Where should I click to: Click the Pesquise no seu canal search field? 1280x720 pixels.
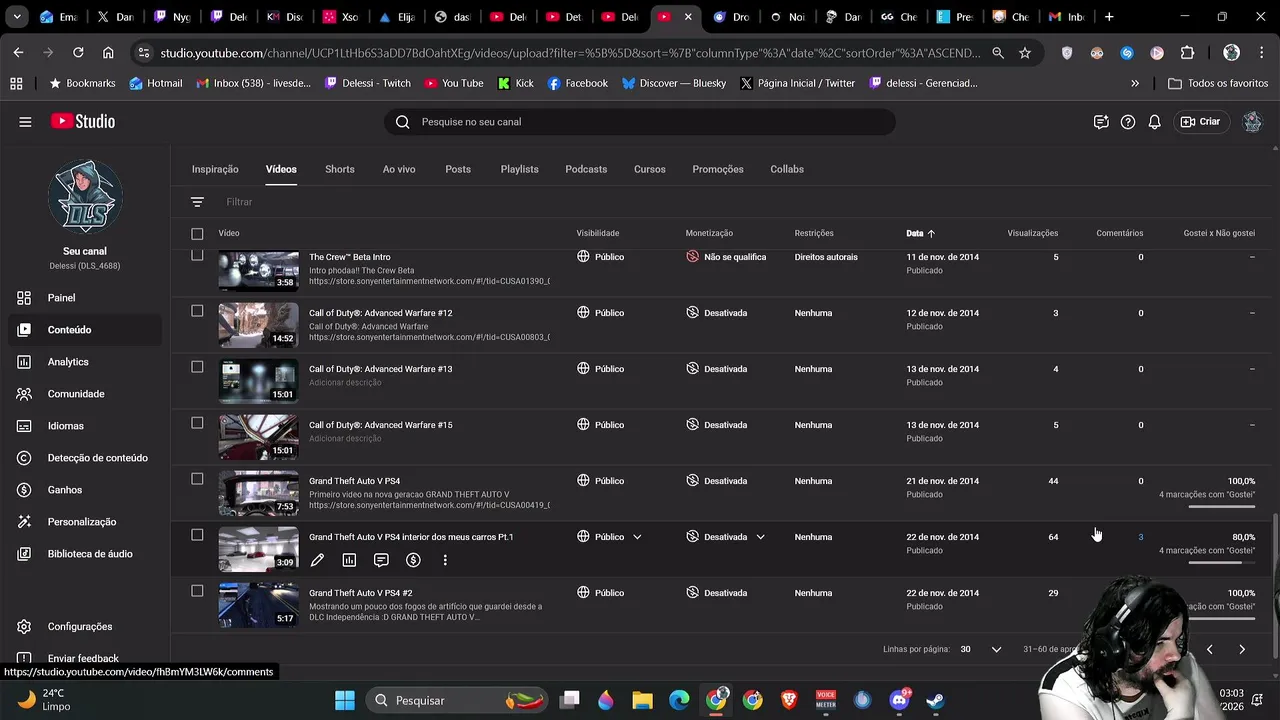point(640,122)
